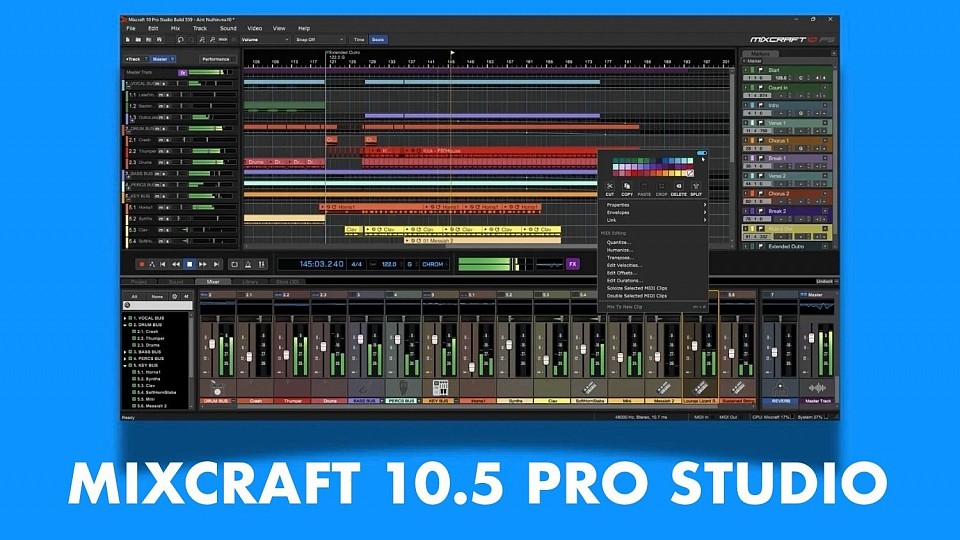Image resolution: width=960 pixels, height=540 pixels.
Task: Mute the 2.1 Crash track
Action: pos(161,140)
